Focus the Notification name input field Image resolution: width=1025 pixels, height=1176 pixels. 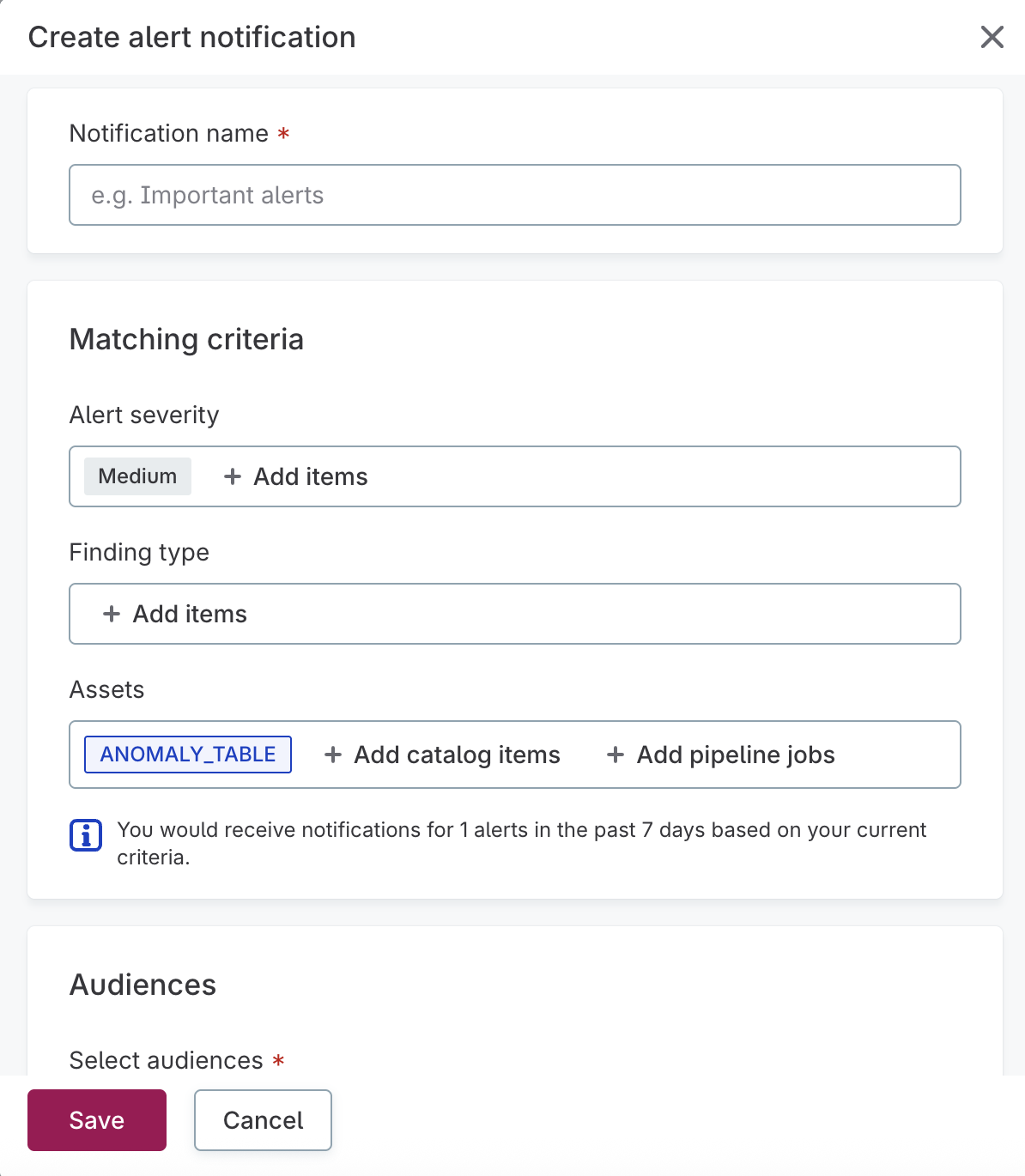click(514, 195)
